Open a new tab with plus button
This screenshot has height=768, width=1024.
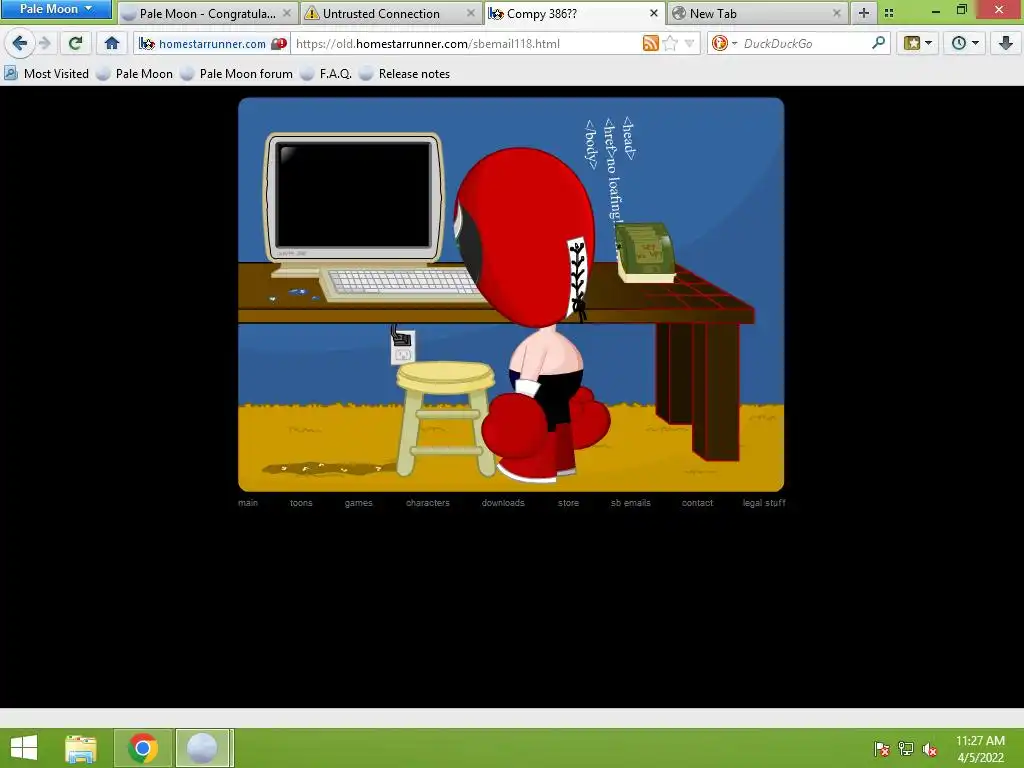(863, 13)
